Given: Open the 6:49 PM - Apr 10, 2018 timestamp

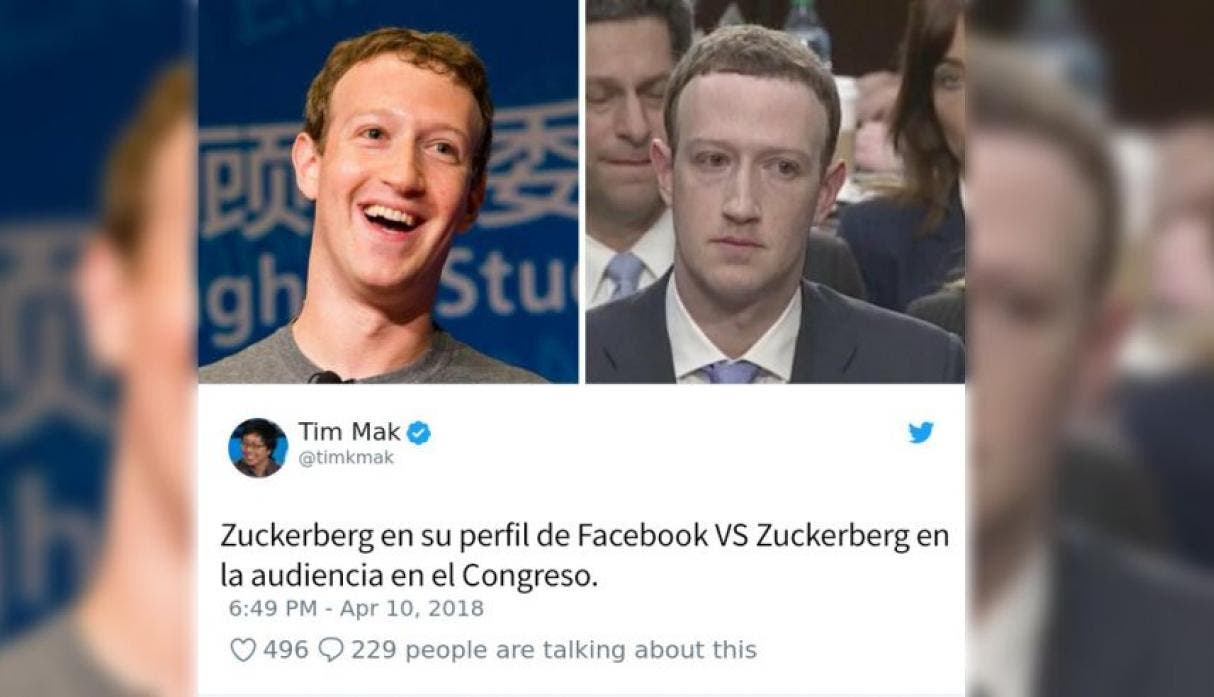Looking at the screenshot, I should pos(356,608).
